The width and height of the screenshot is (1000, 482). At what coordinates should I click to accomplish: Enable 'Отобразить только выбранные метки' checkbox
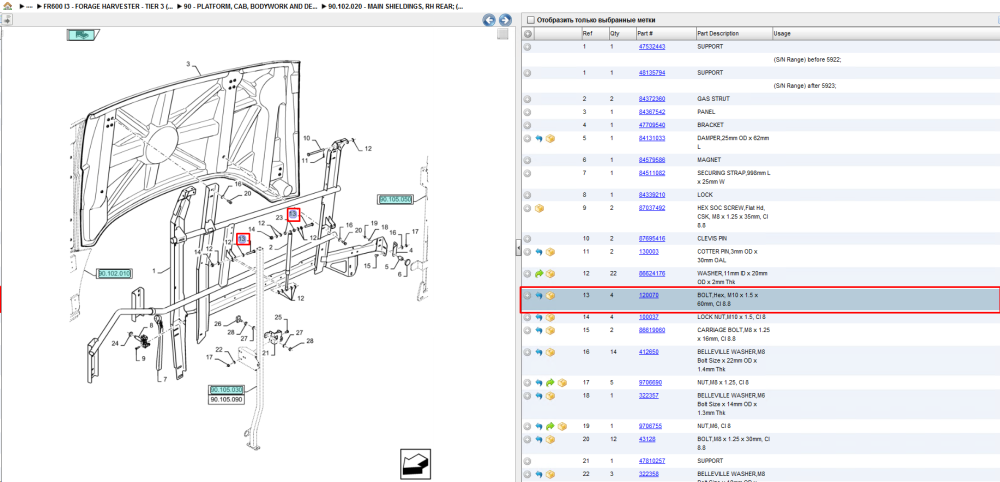tap(531, 20)
